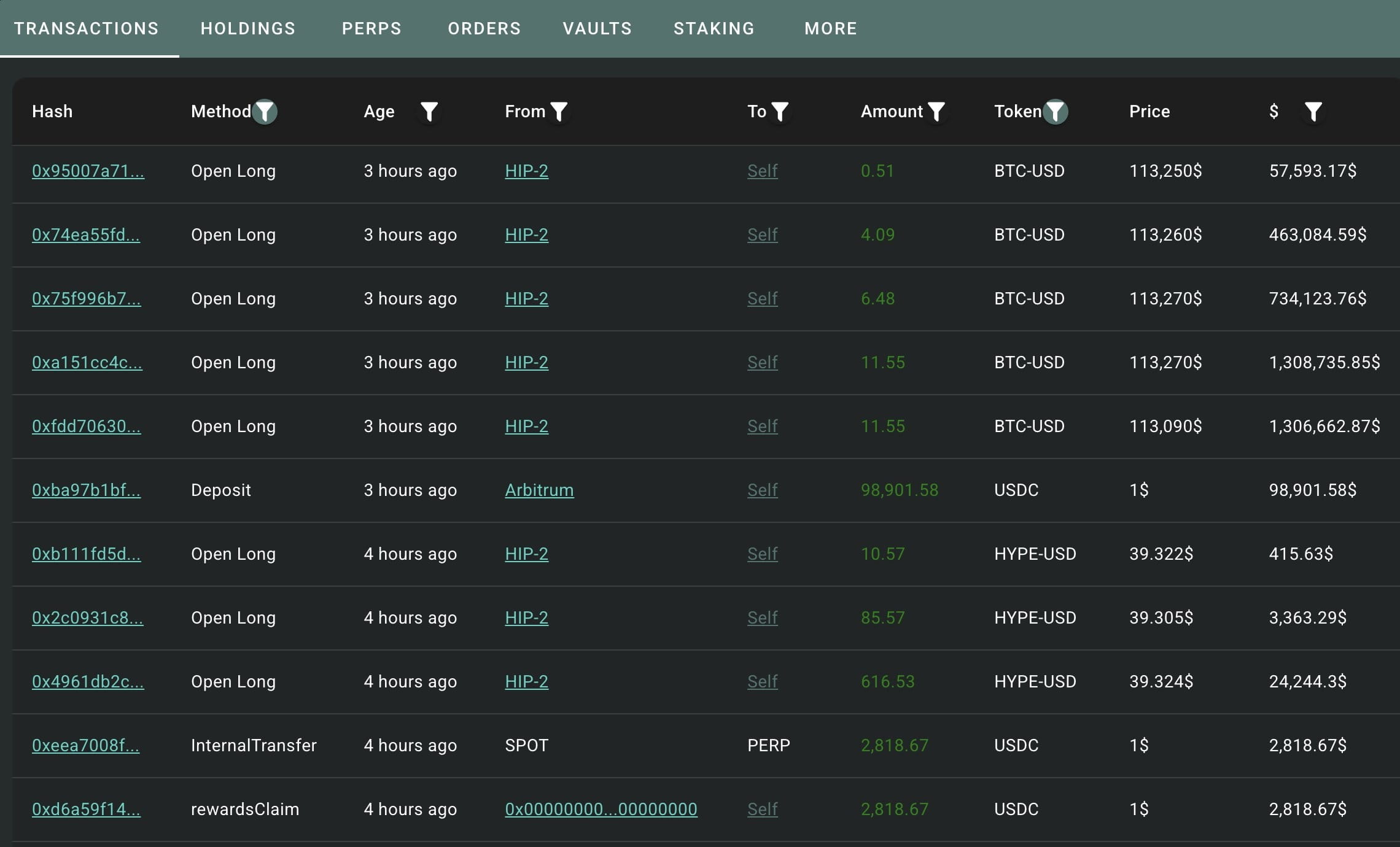Open the Age column filter

[429, 112]
